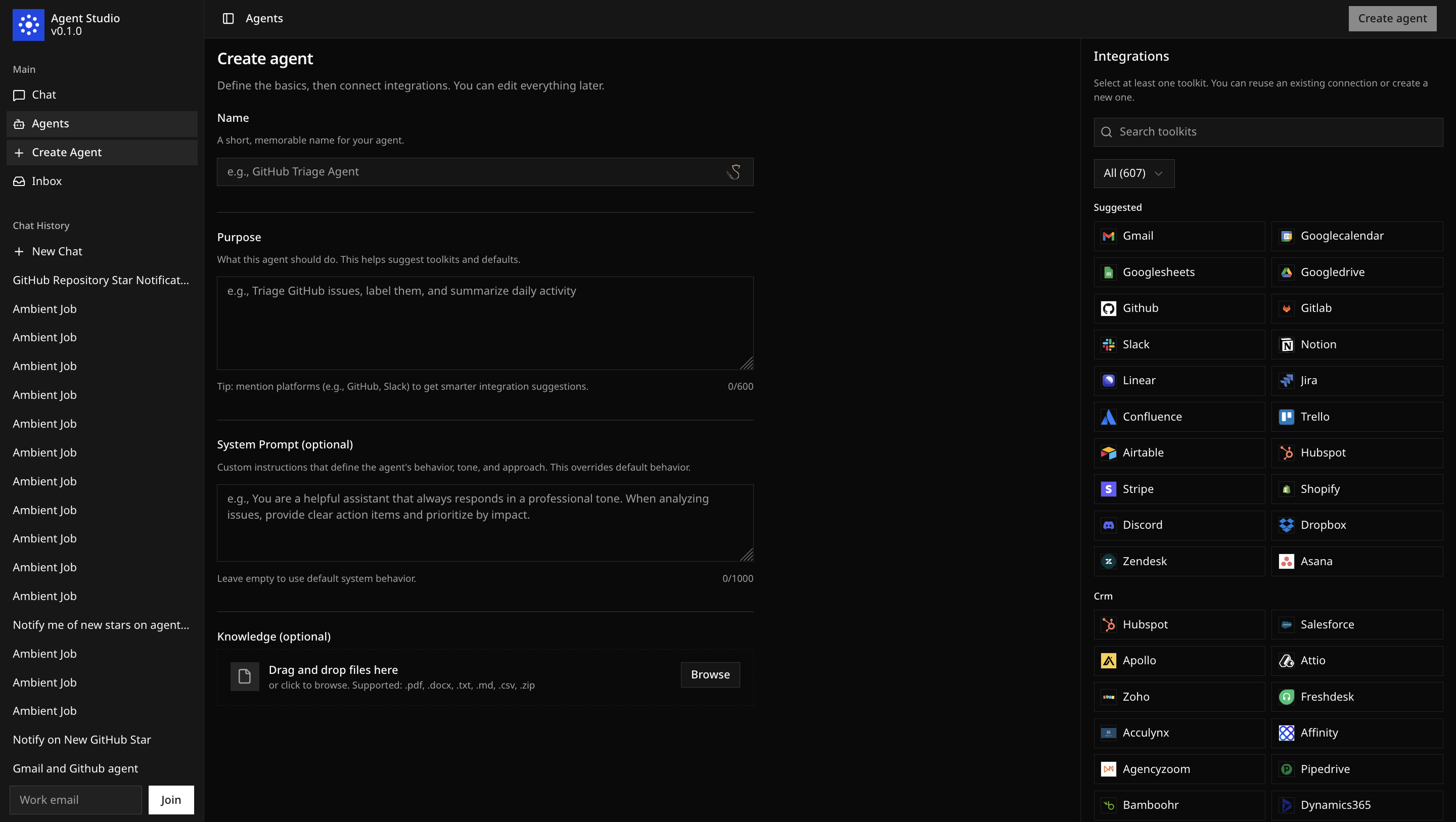
Task: Select the Salesforce toolkit under Crm
Action: pyautogui.click(x=1356, y=625)
